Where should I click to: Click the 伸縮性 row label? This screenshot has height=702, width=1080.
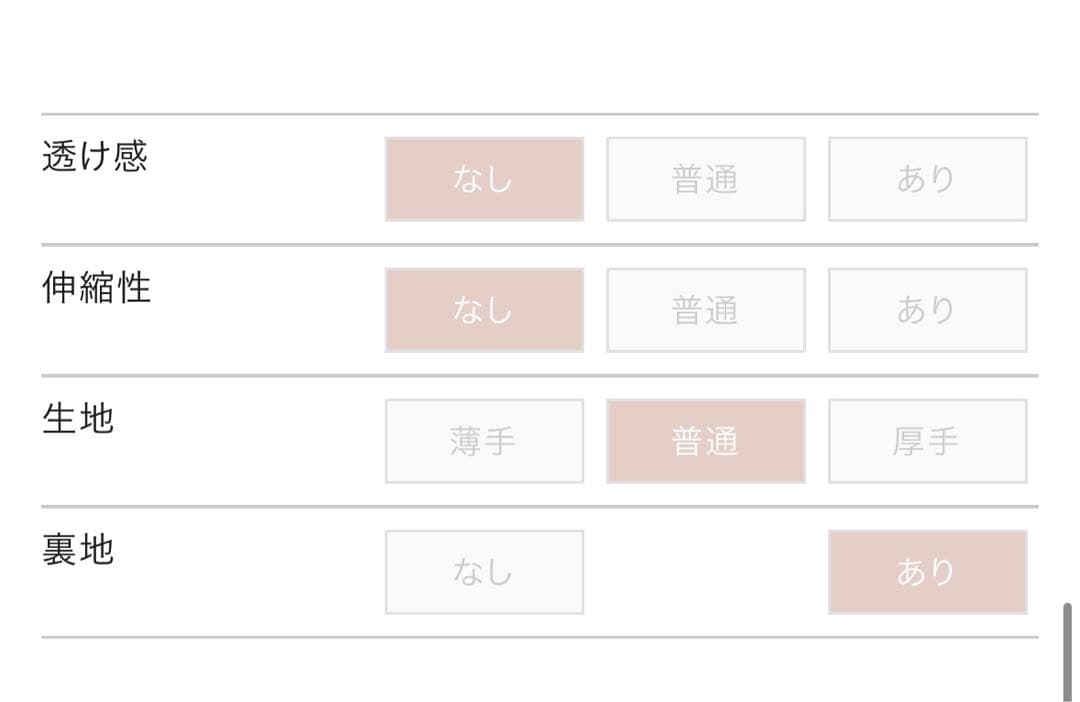tap(96, 287)
